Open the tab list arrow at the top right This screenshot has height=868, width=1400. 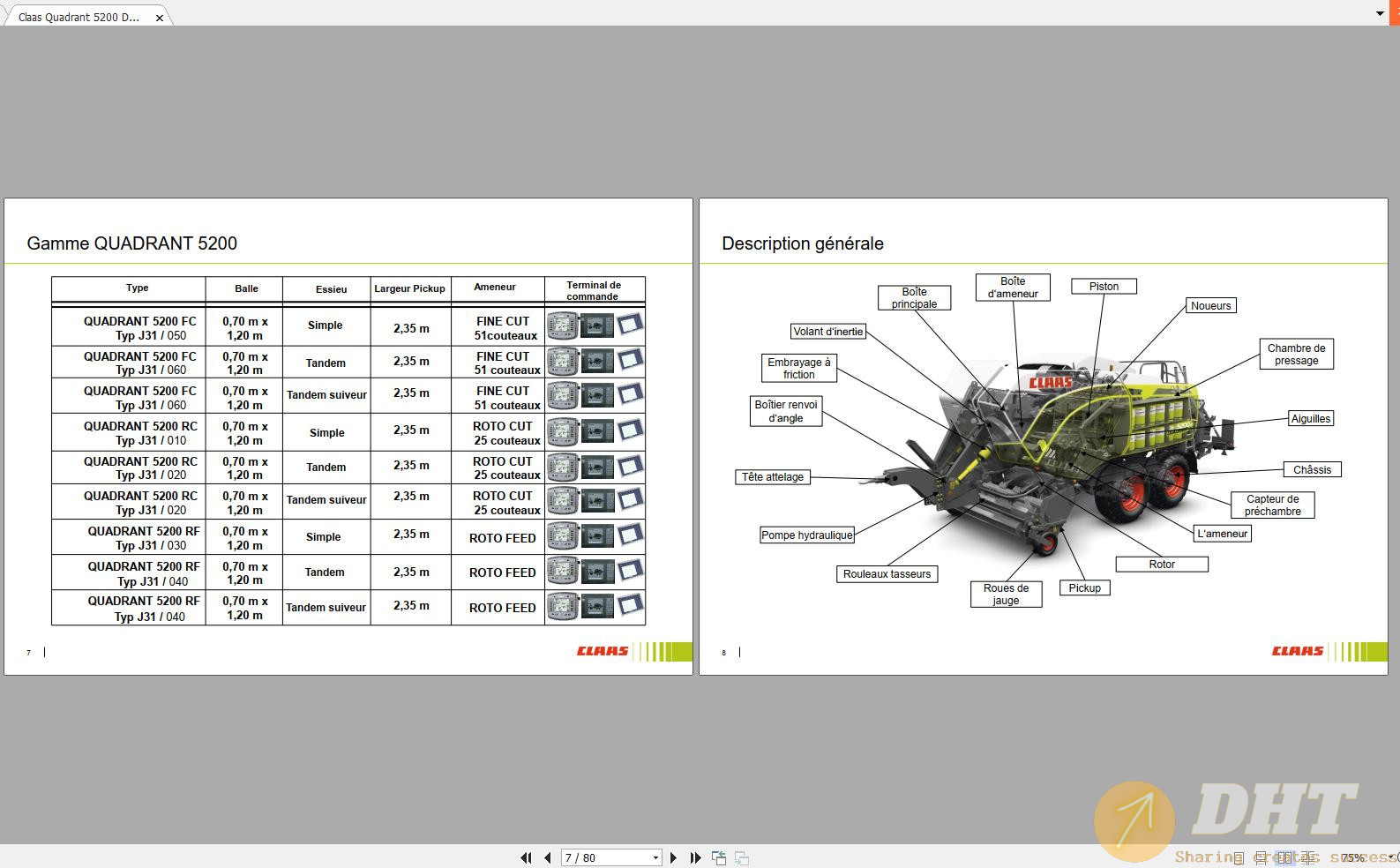click(x=1380, y=14)
